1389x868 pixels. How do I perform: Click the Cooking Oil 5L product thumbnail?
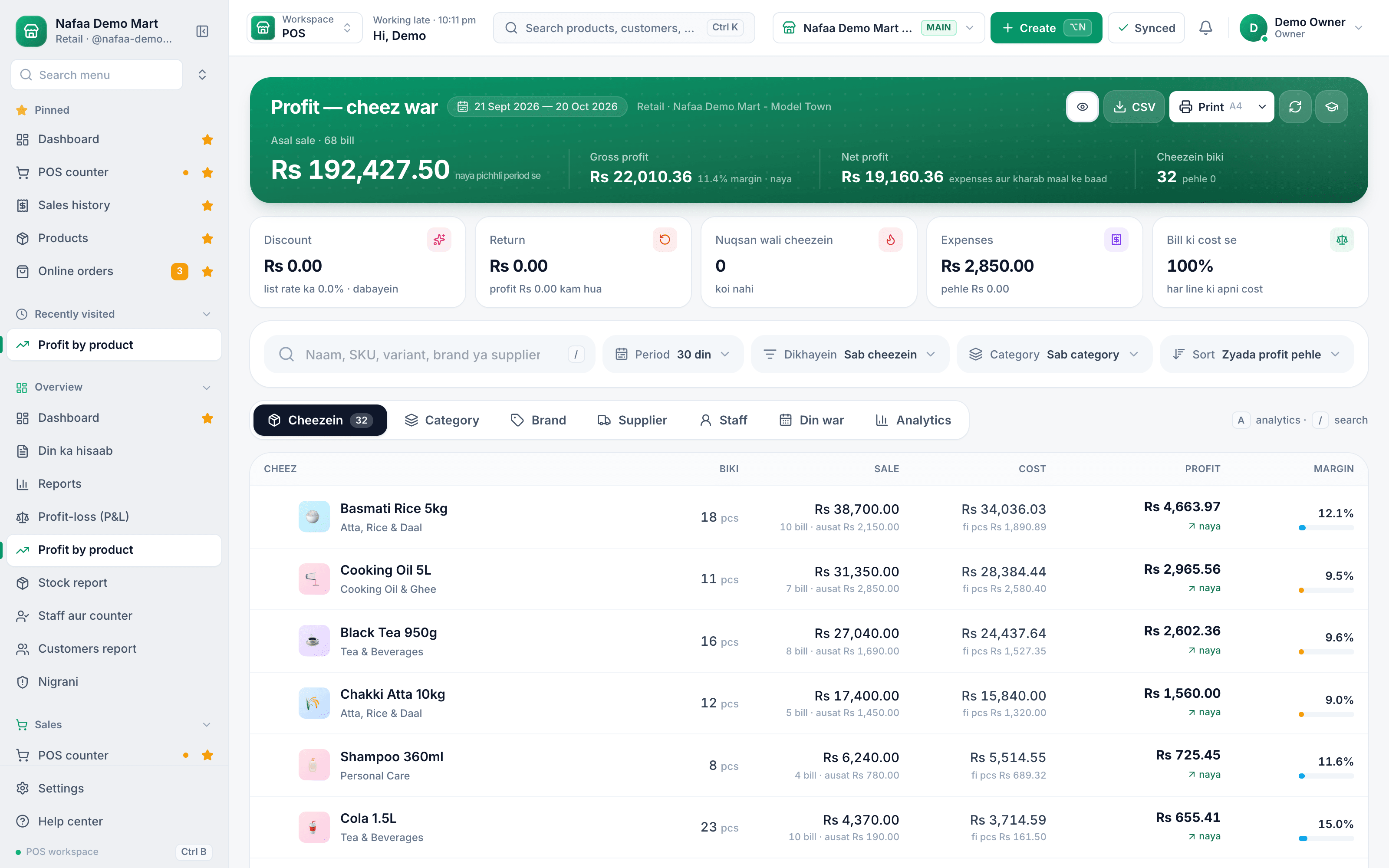(x=314, y=579)
